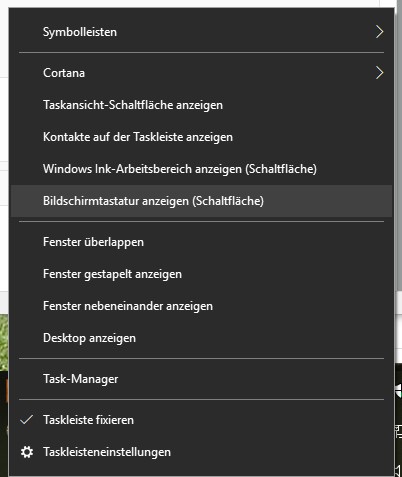This screenshot has height=477, width=402.
Task: Click the gear icon for Taskleisteneinstellungen
Action: coord(27,452)
